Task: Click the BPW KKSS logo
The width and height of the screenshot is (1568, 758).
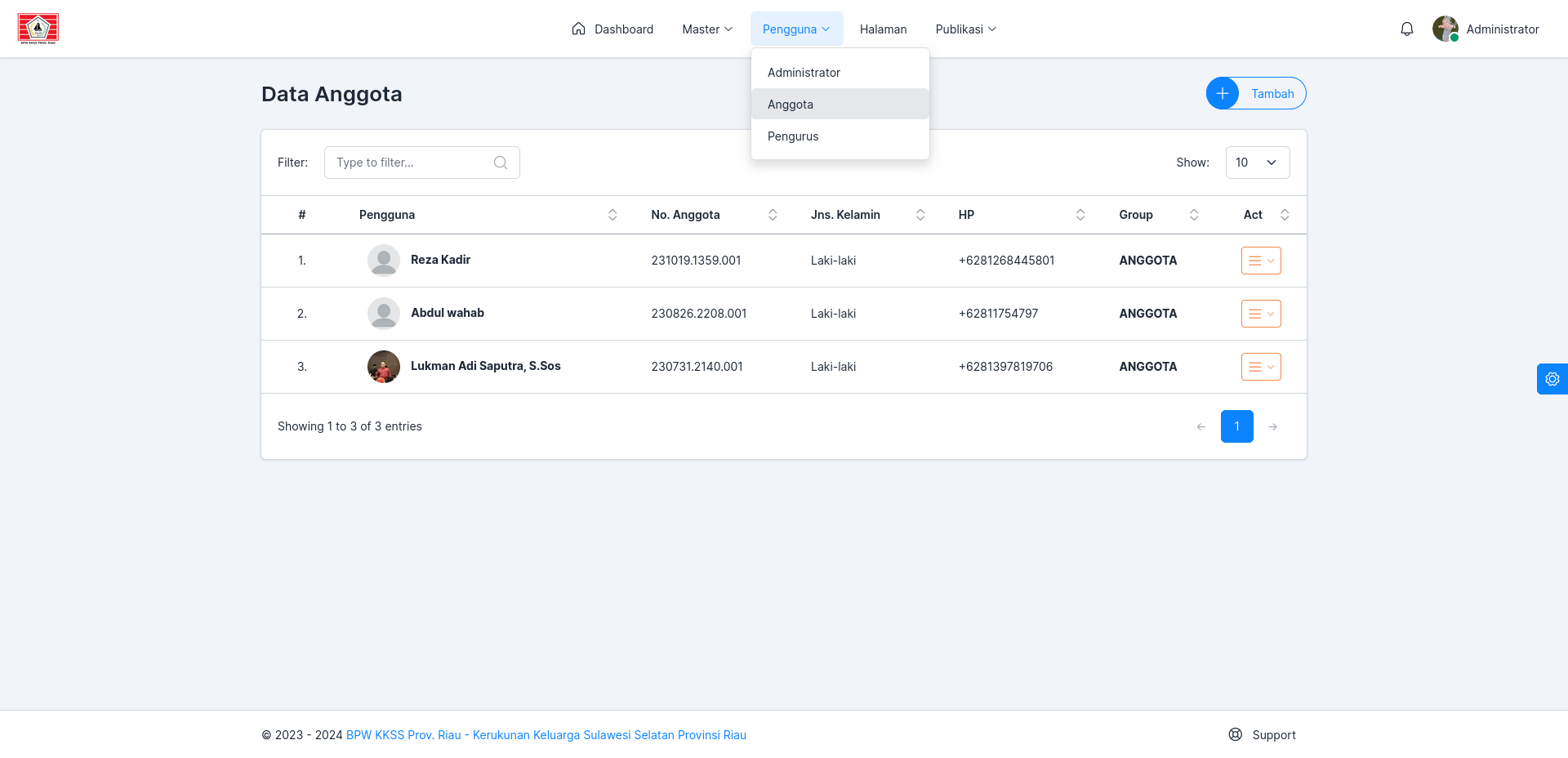Action: [x=38, y=29]
